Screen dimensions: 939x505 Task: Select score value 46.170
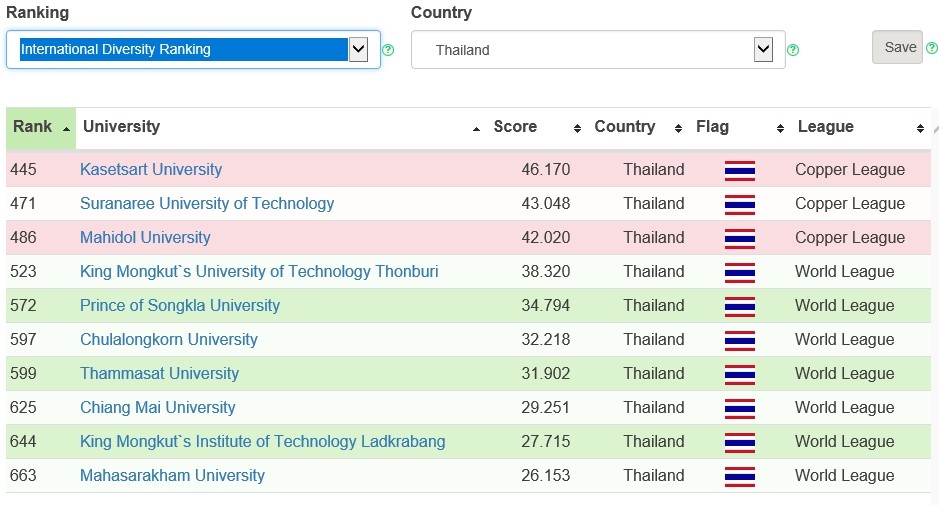pos(546,170)
